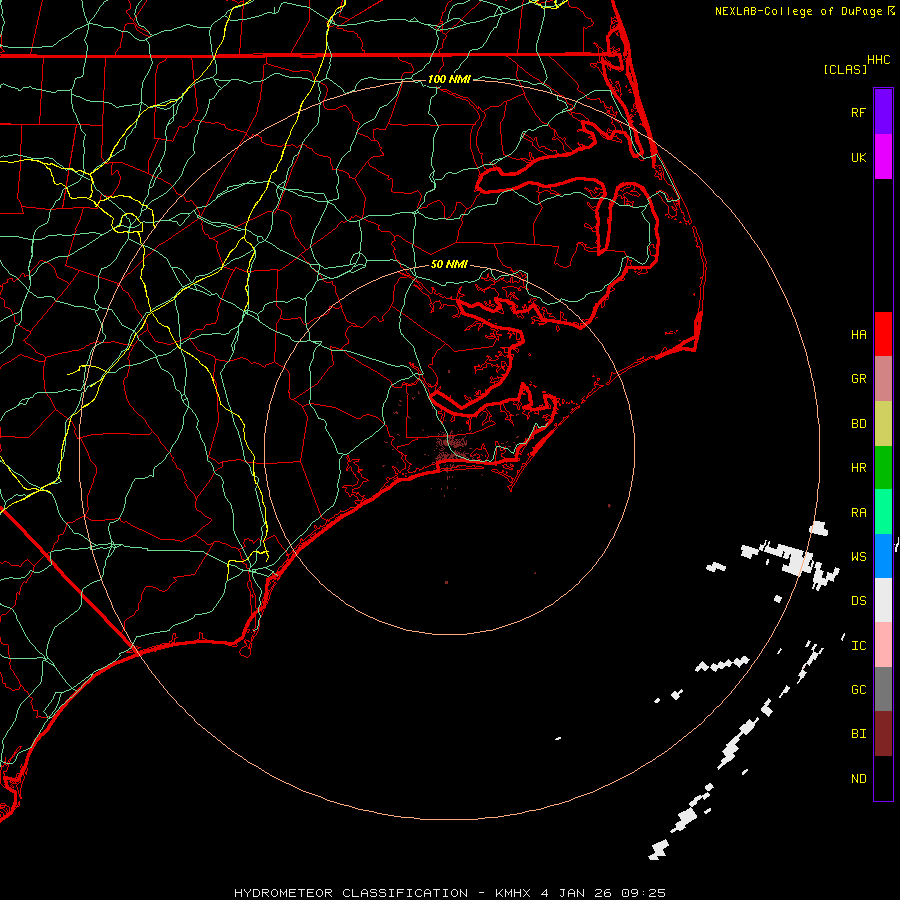900x900 pixels.
Task: Click the KMHX station identifier
Action: 512,893
